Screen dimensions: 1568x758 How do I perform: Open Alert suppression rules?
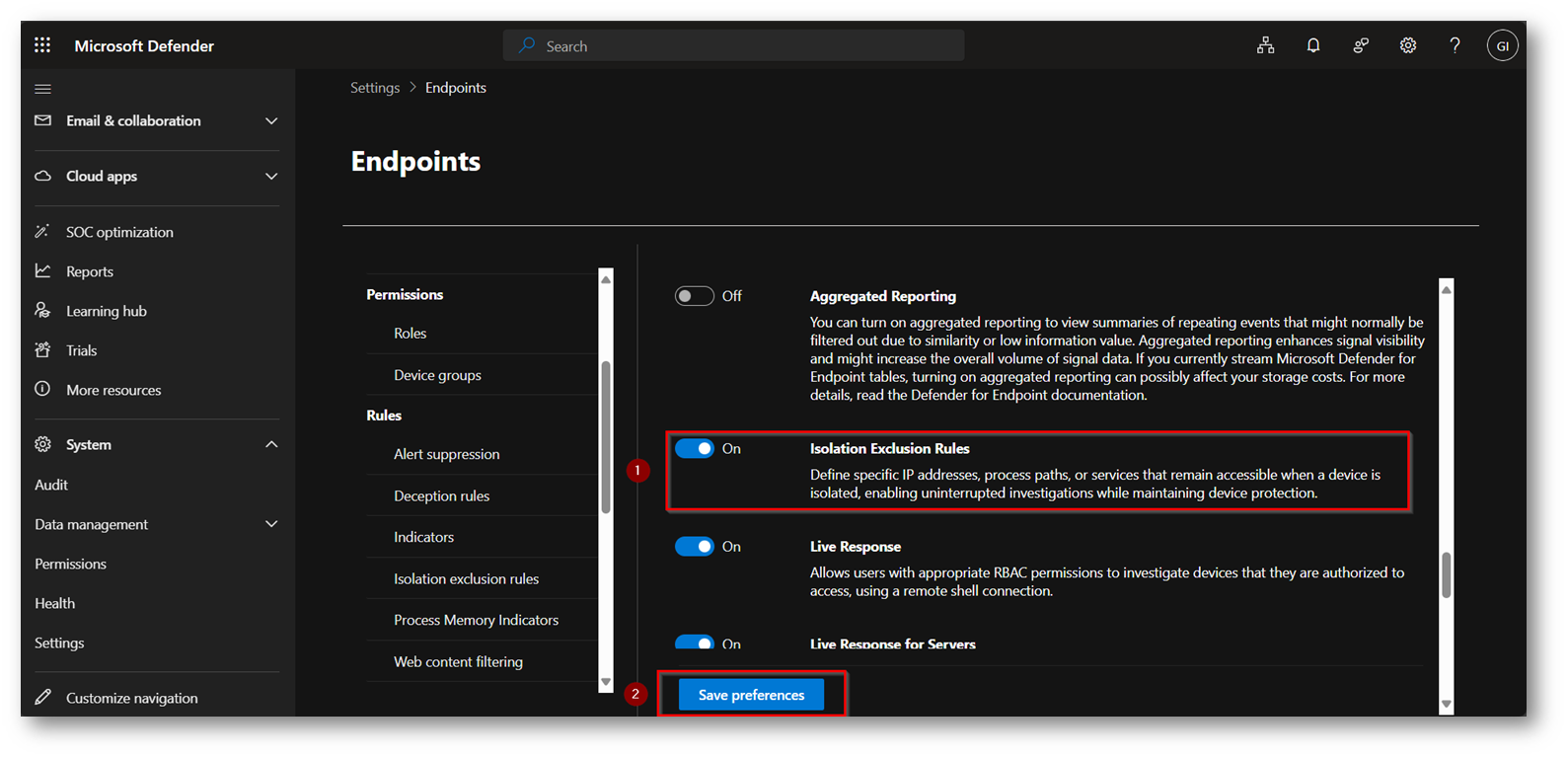point(446,454)
